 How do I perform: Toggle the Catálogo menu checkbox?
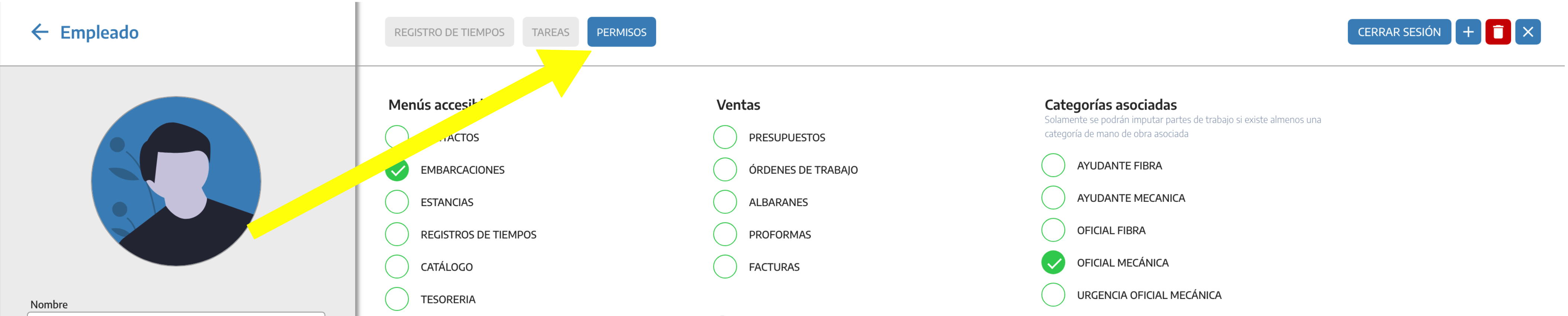397,267
